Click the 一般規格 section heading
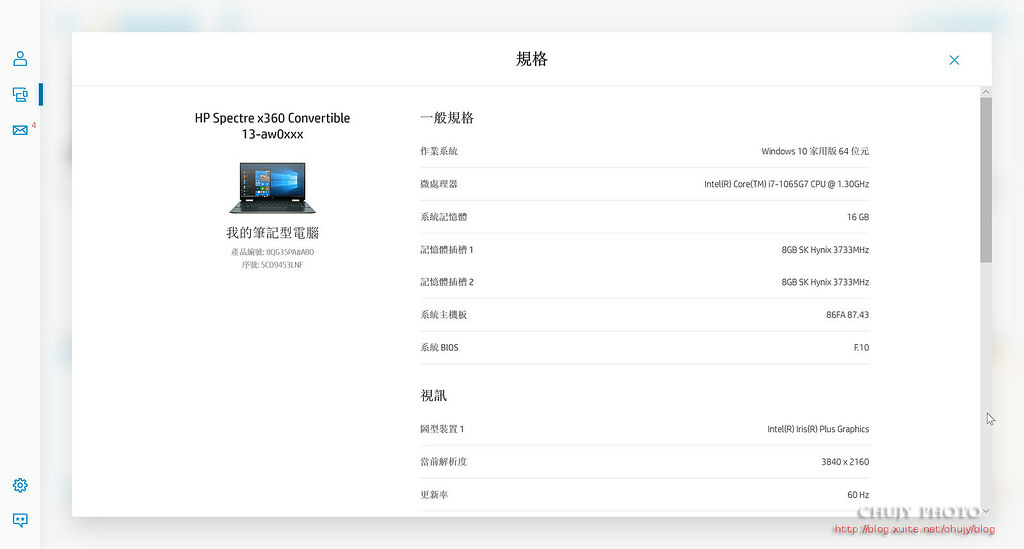The height and width of the screenshot is (549, 1024). (447, 118)
